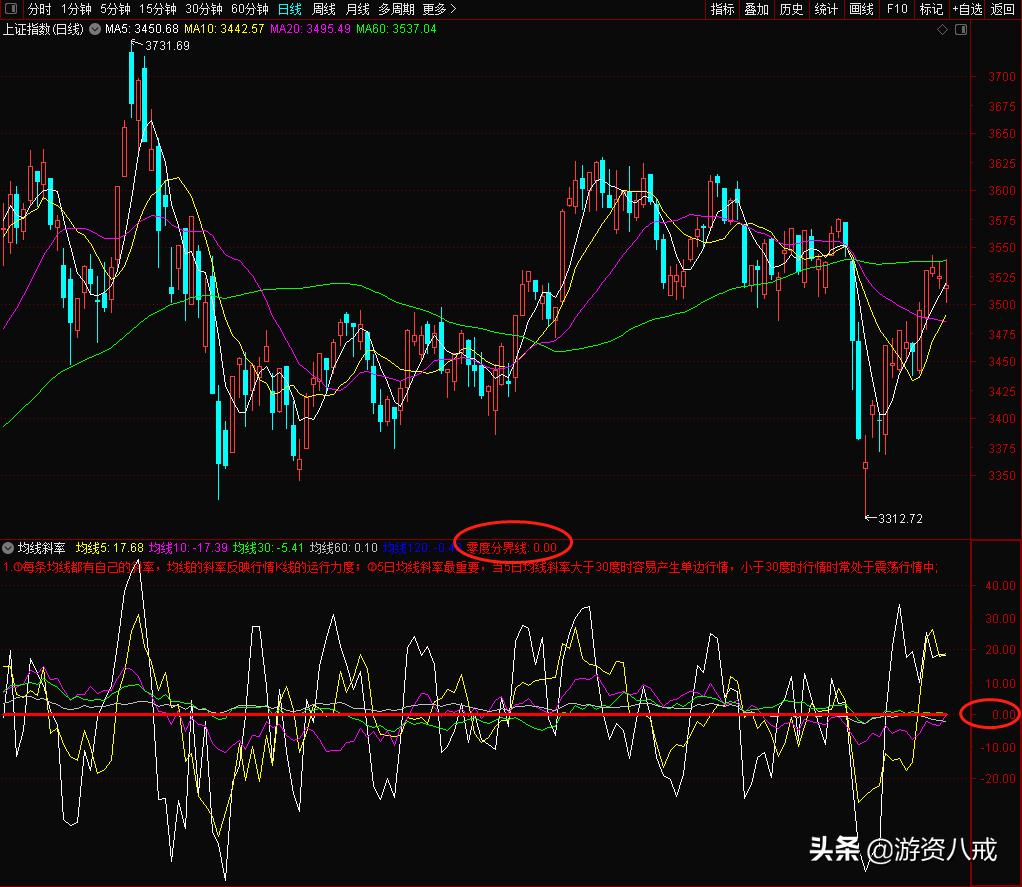Screen dimensions: 1022x887
Task: Select the 60分钟 period tab
Action: [x=249, y=9]
